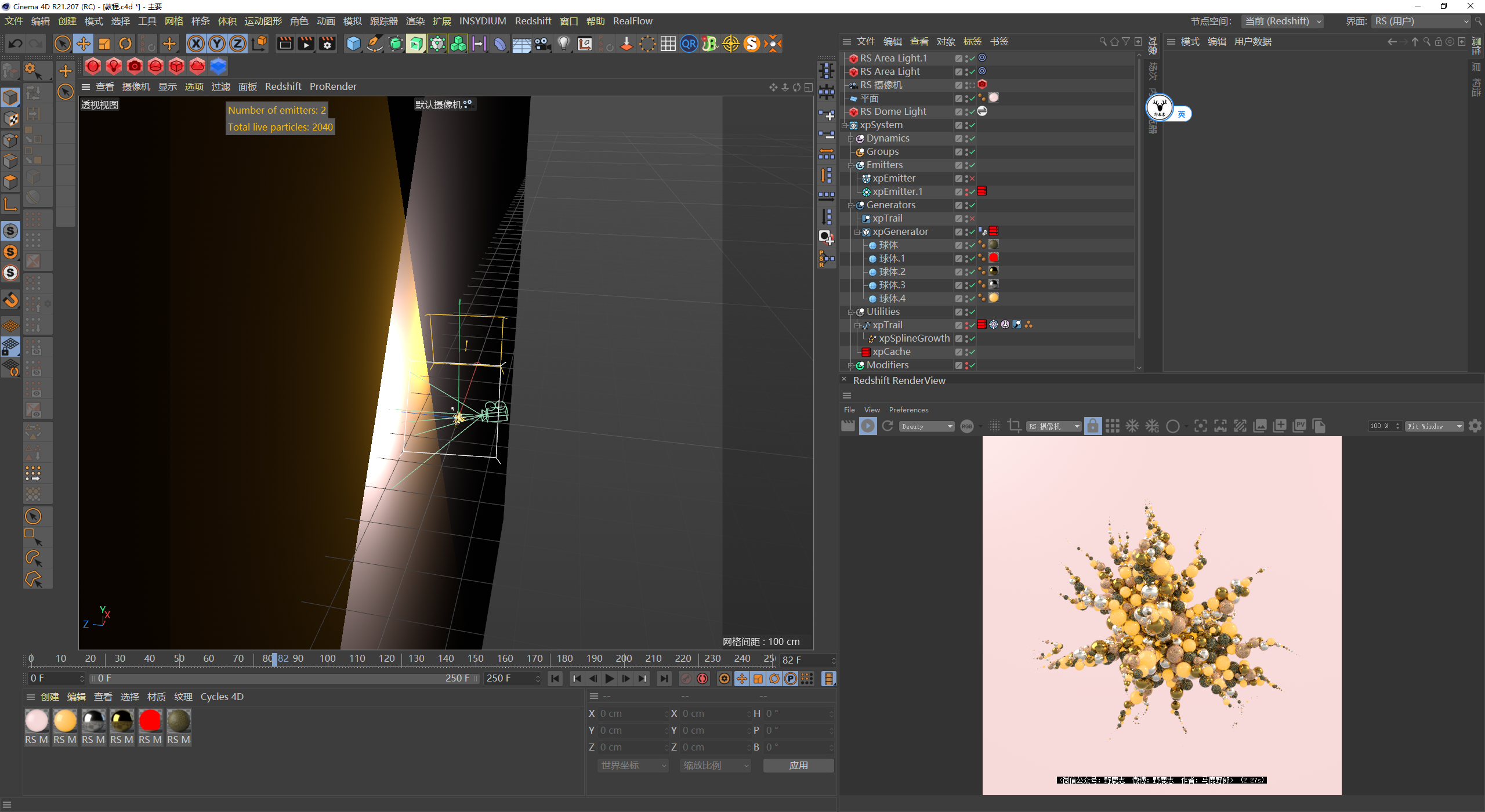Viewport: 1485px width, 812px height.
Task: Toggle Z axis lock
Action: tap(238, 44)
